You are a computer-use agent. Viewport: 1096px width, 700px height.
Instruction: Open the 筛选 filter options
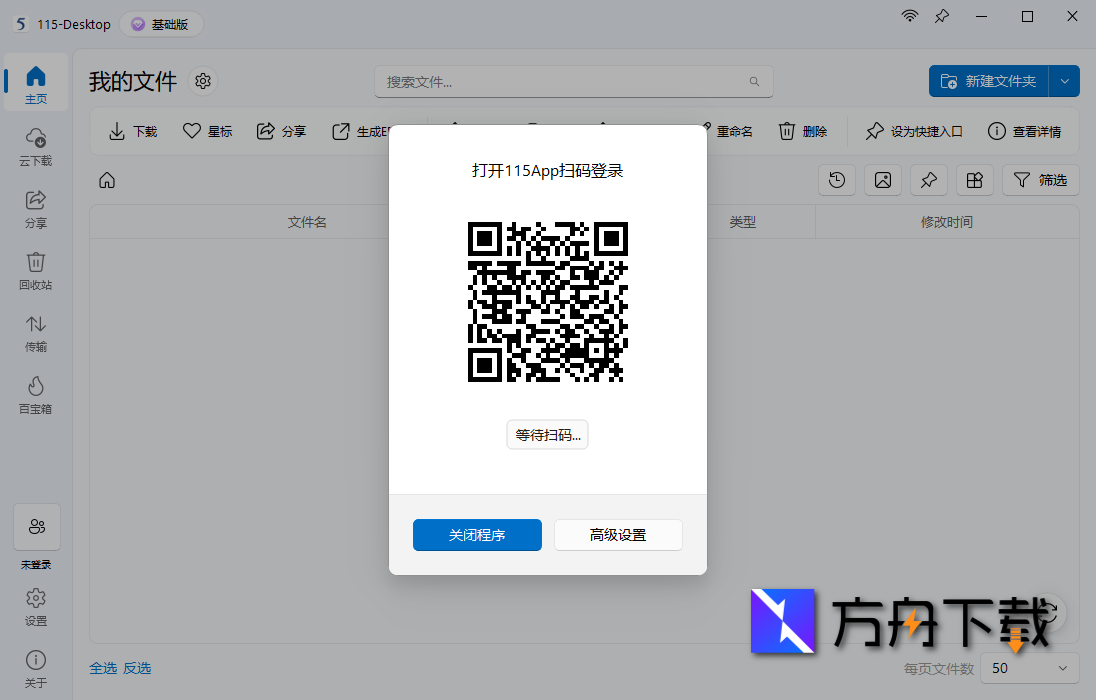point(1040,180)
